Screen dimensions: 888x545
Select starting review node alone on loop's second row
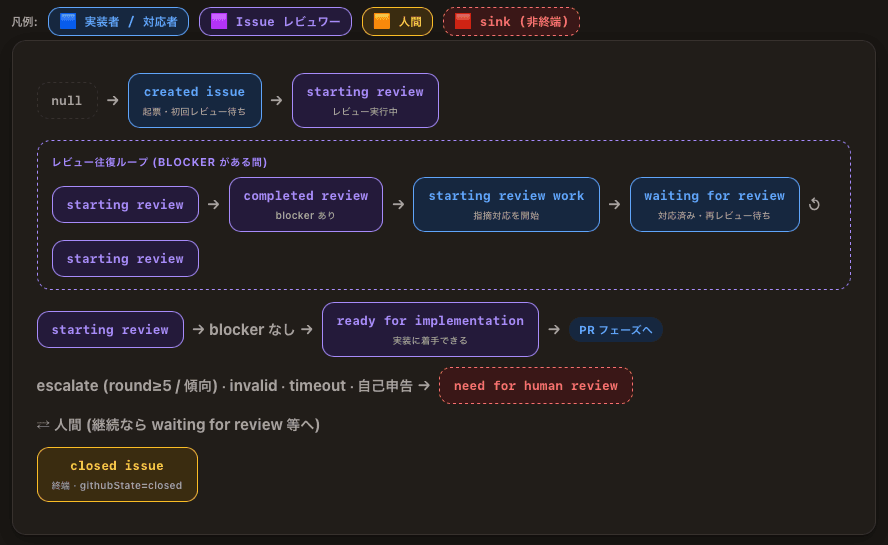click(x=125, y=258)
